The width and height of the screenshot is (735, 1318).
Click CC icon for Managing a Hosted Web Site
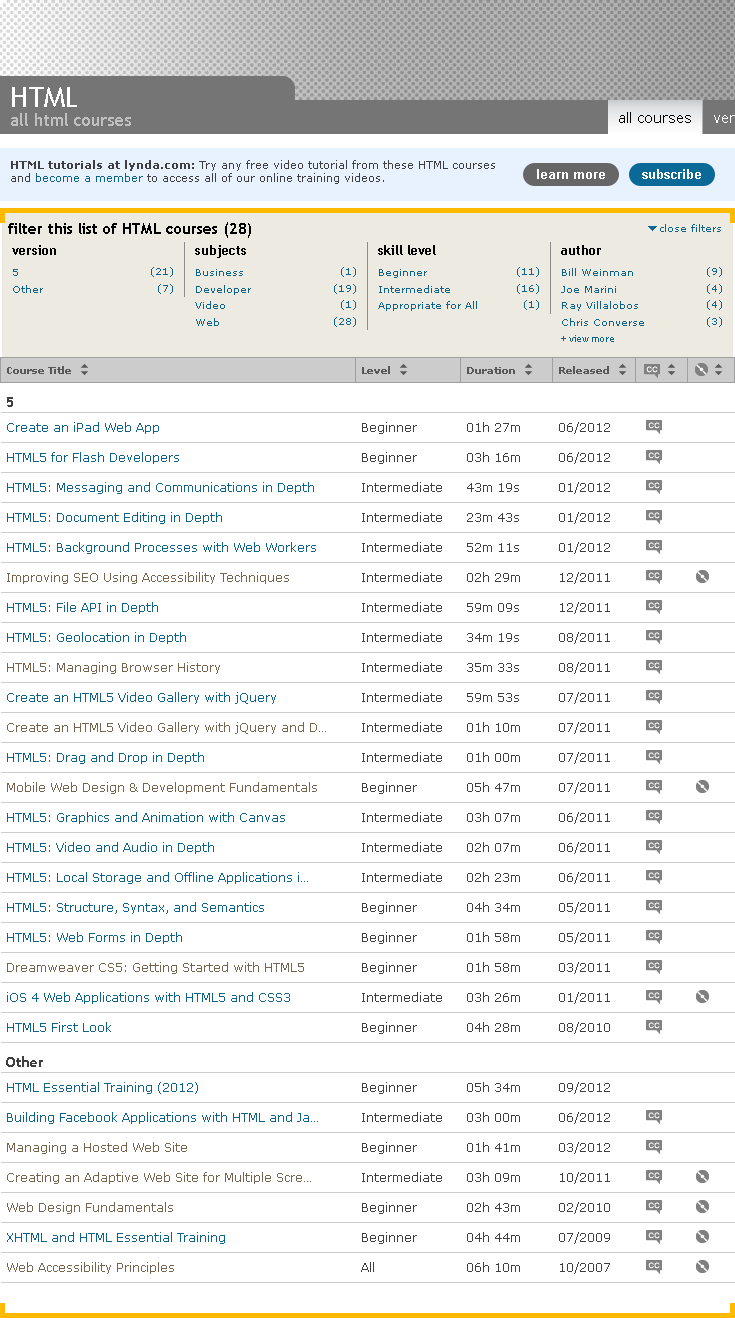click(654, 1147)
